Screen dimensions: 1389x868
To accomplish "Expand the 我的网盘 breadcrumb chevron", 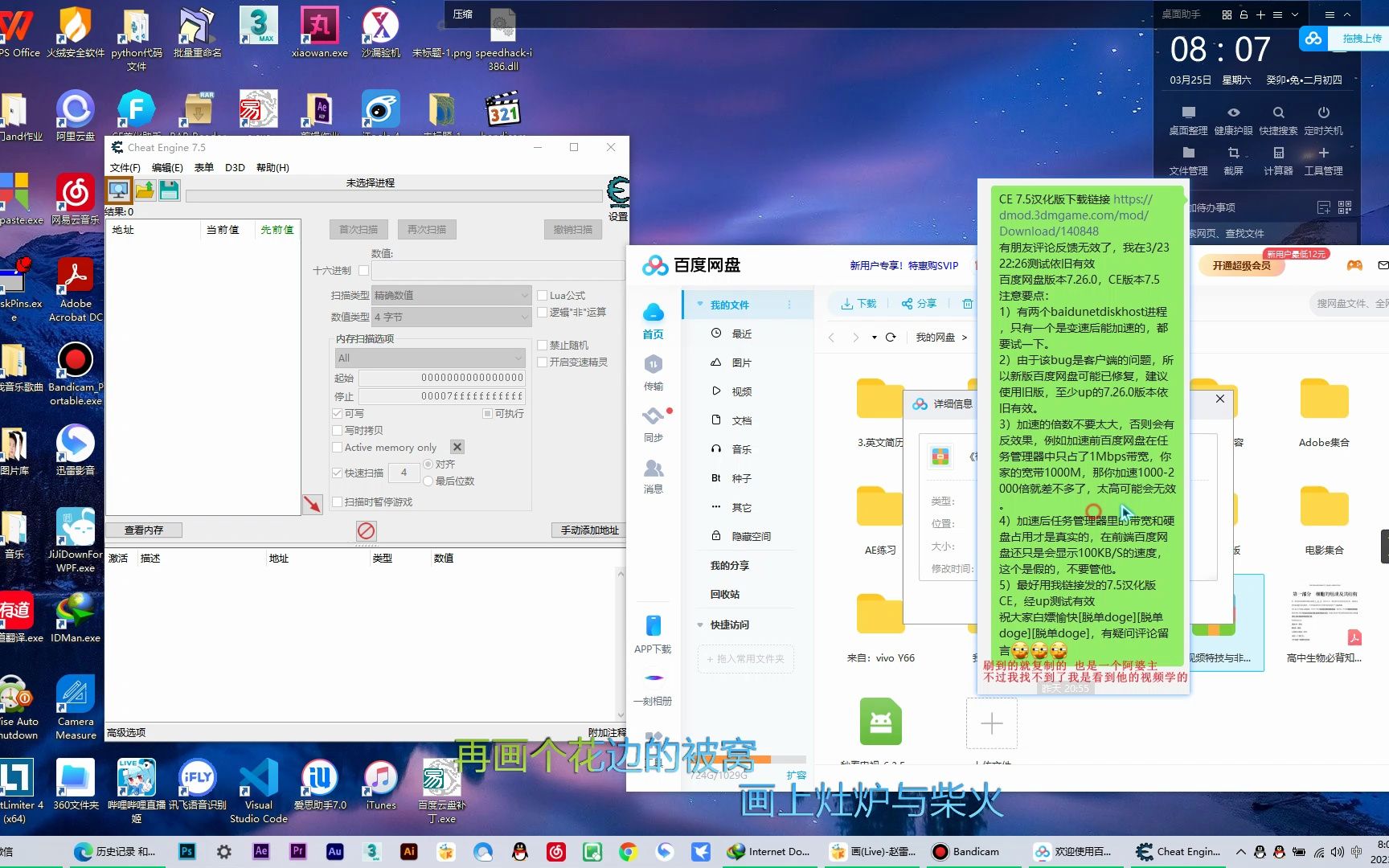I will [965, 338].
